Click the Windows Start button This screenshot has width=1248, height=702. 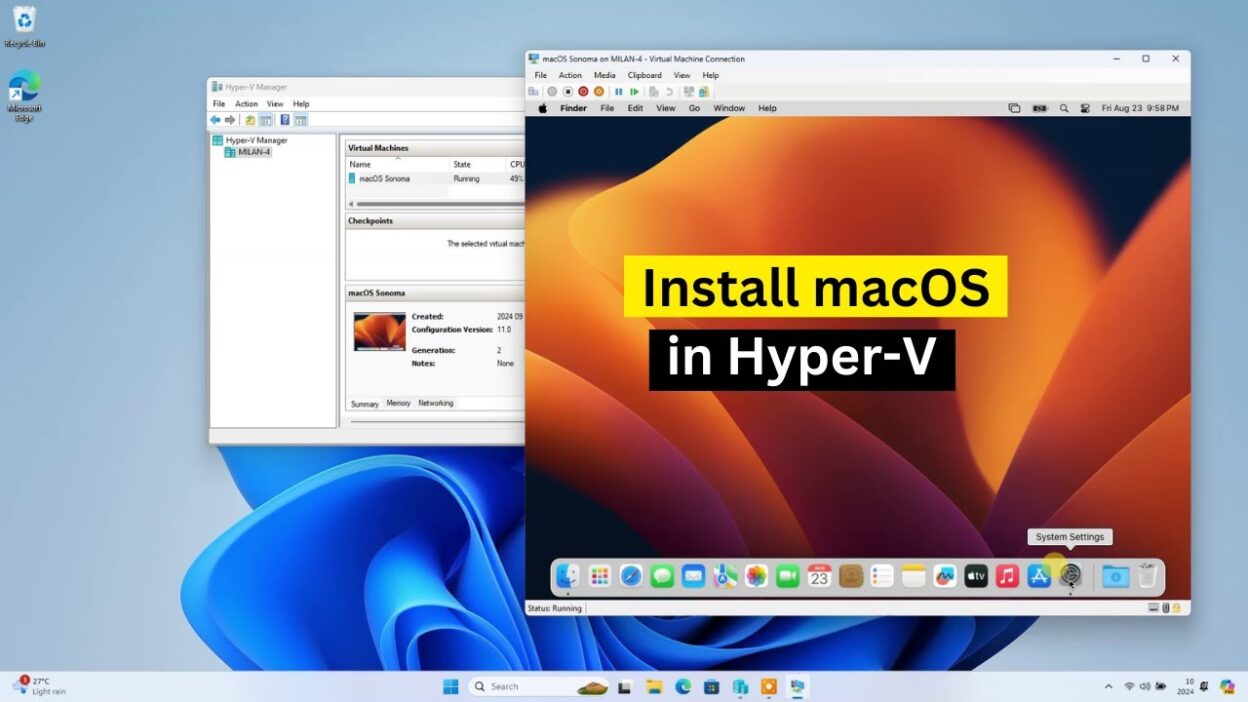click(451, 687)
